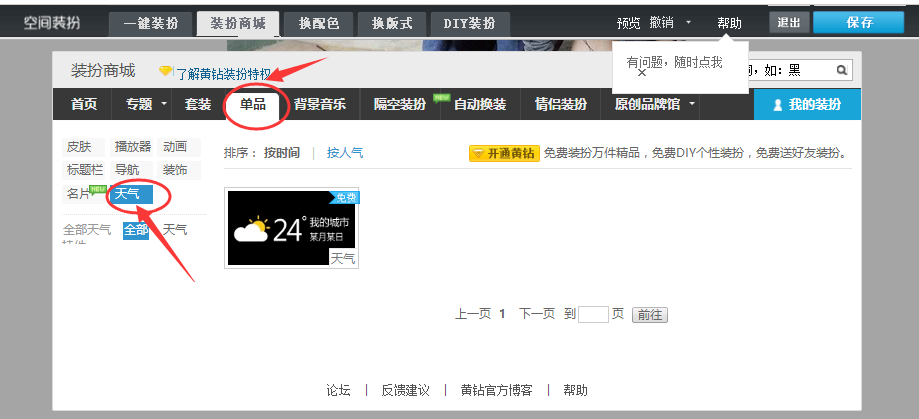The height and width of the screenshot is (419, 919).
Task: Click 预览 in the top bar
Action: 629,23
